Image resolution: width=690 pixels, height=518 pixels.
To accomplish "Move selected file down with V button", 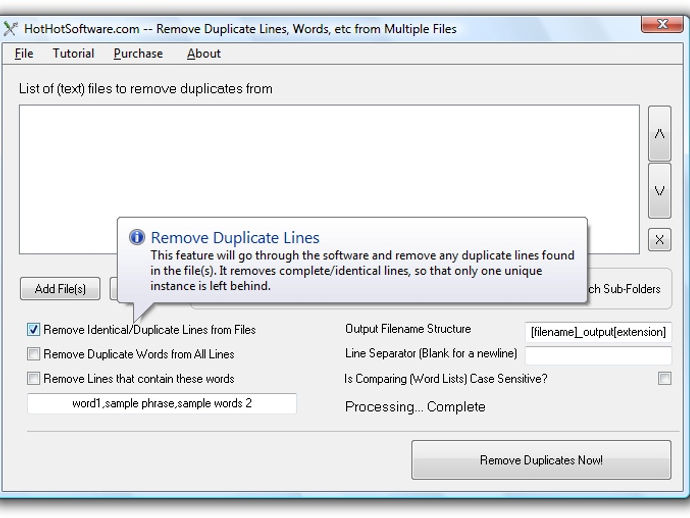I will 659,191.
